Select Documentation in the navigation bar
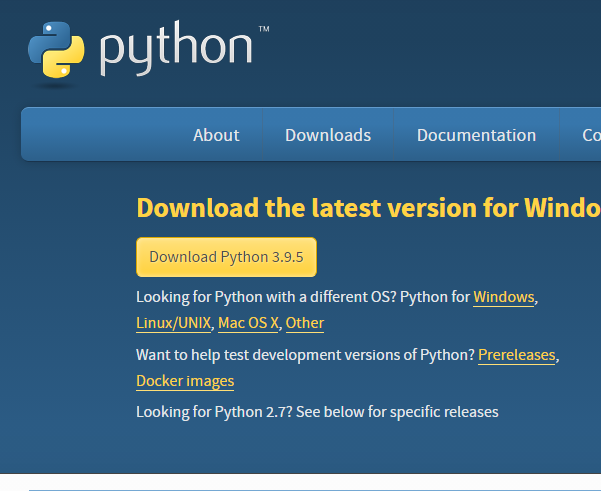The image size is (601, 491). coord(476,135)
